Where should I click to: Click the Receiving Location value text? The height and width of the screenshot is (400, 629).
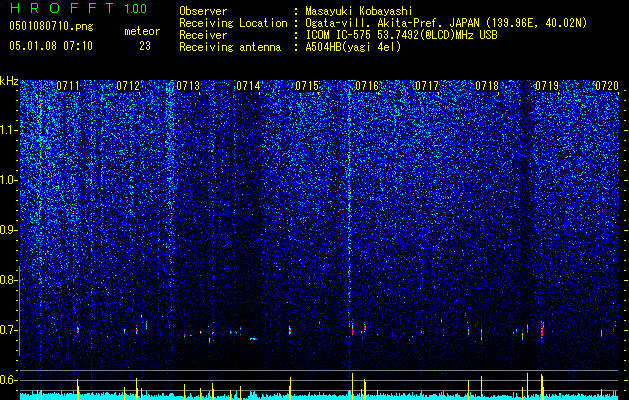446,24
